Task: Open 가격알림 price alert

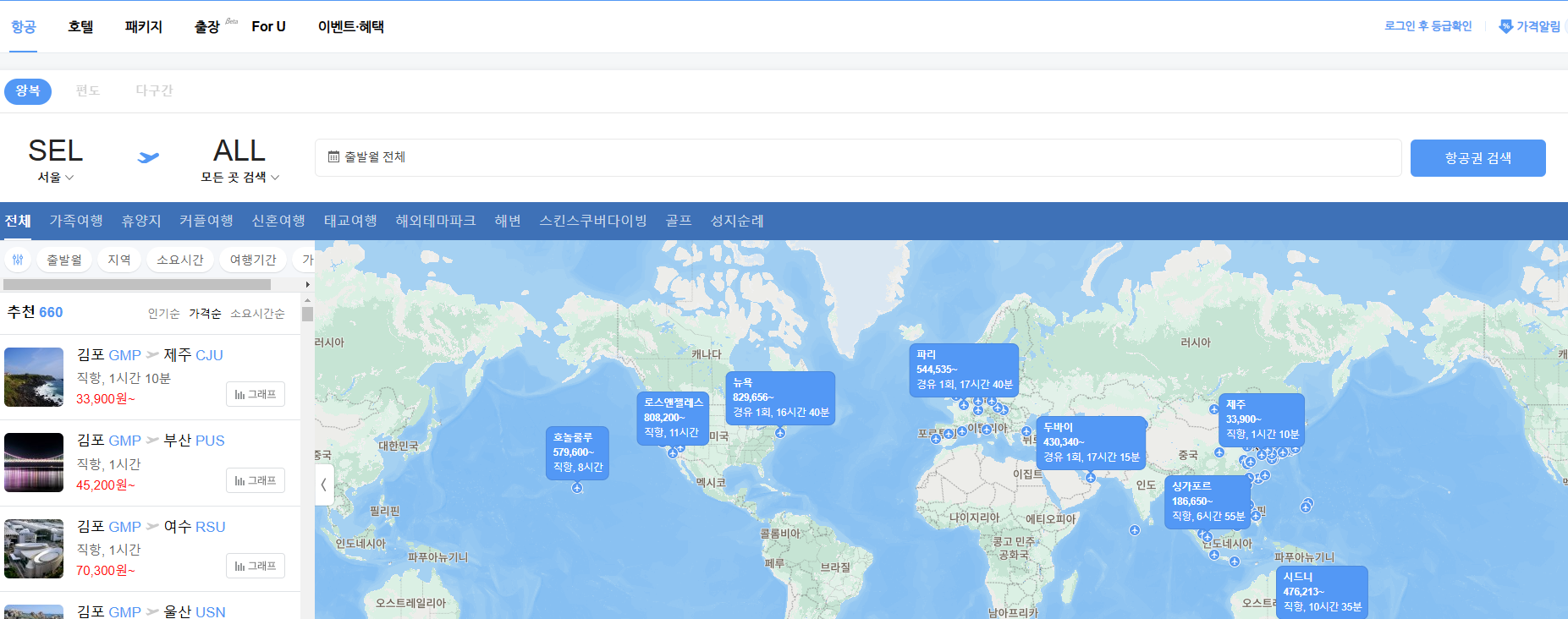Action: coord(1530,26)
